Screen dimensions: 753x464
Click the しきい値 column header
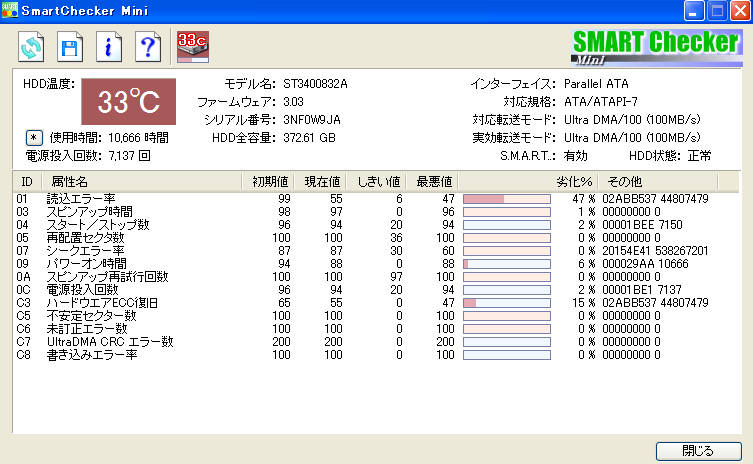coord(378,181)
